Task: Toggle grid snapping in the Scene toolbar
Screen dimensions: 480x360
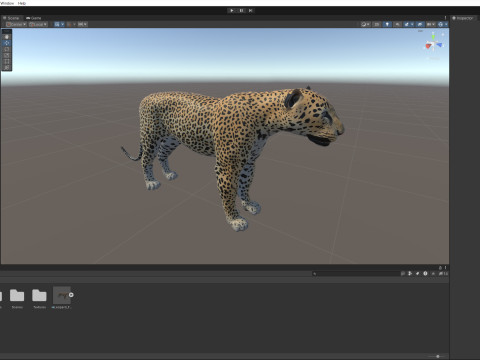Action: [69, 24]
